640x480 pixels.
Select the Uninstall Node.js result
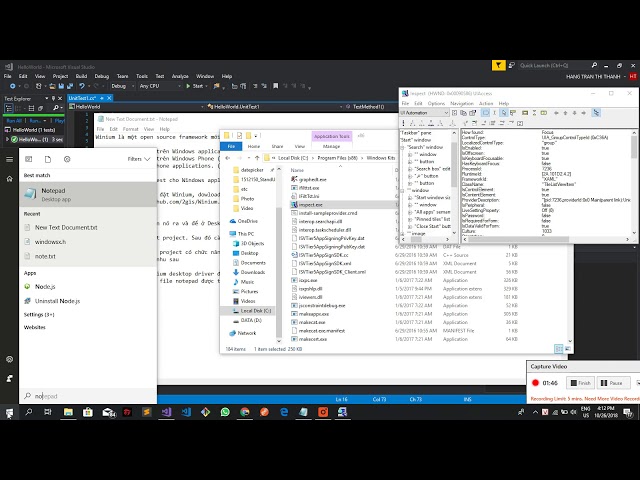pos(88,301)
